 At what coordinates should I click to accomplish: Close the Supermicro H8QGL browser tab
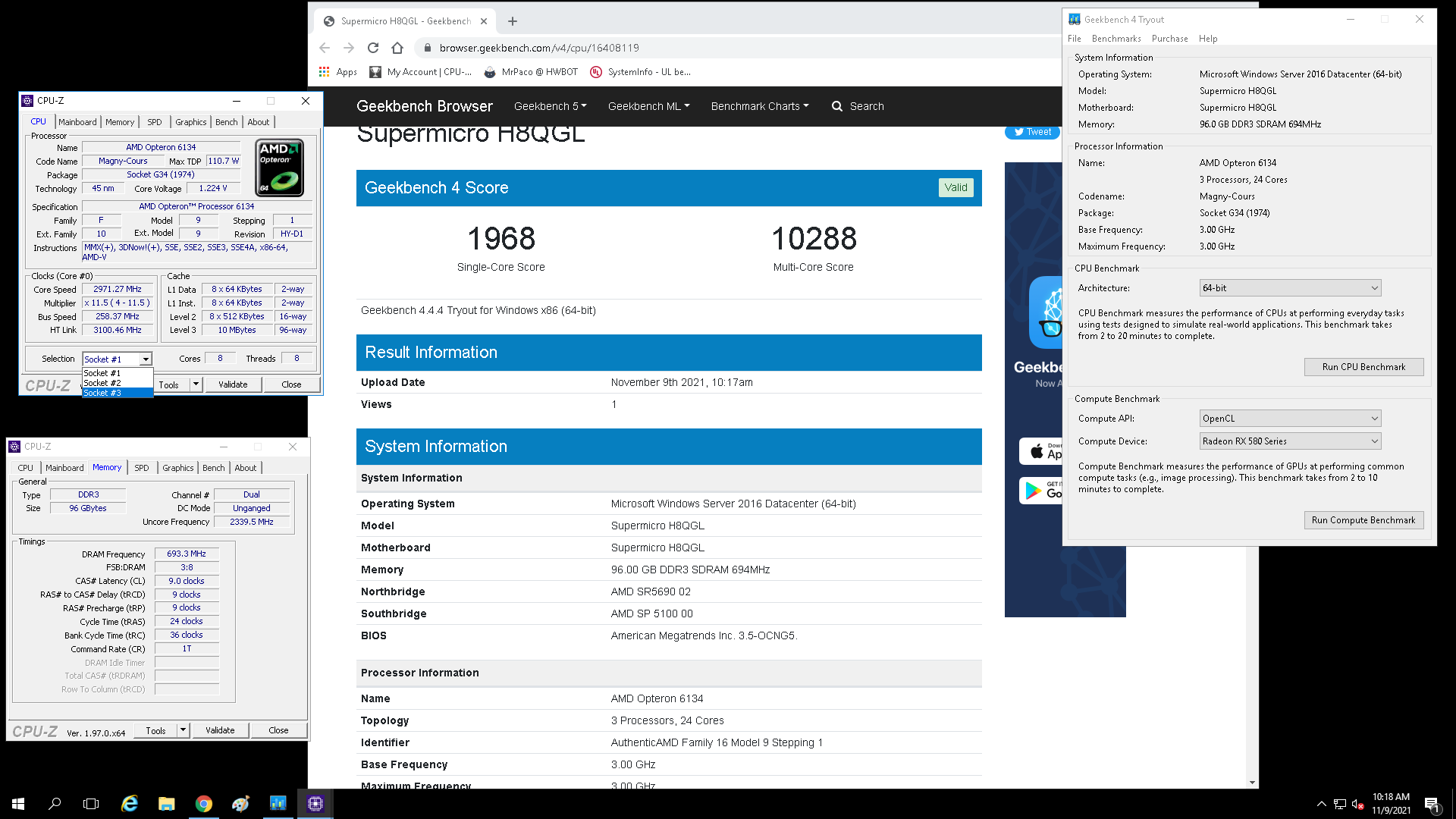pyautogui.click(x=484, y=21)
